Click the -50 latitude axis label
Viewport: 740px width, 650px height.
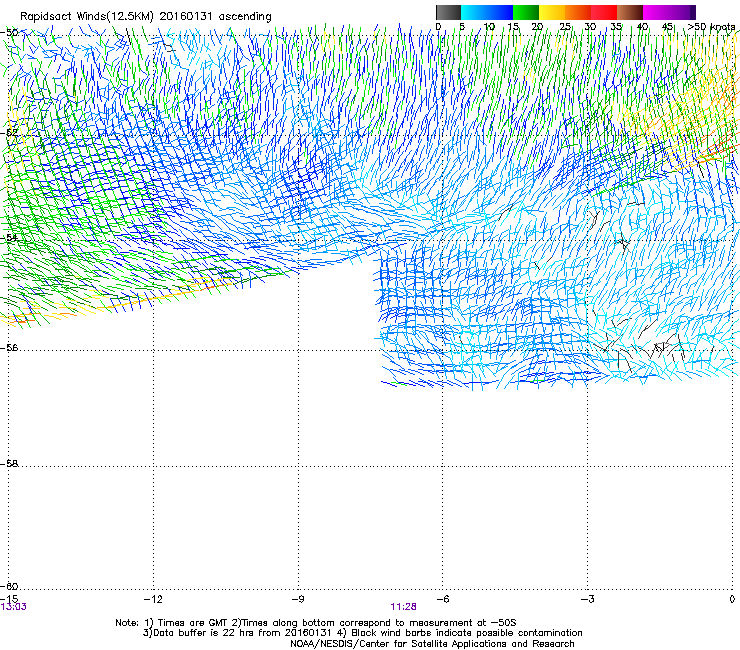point(9,33)
